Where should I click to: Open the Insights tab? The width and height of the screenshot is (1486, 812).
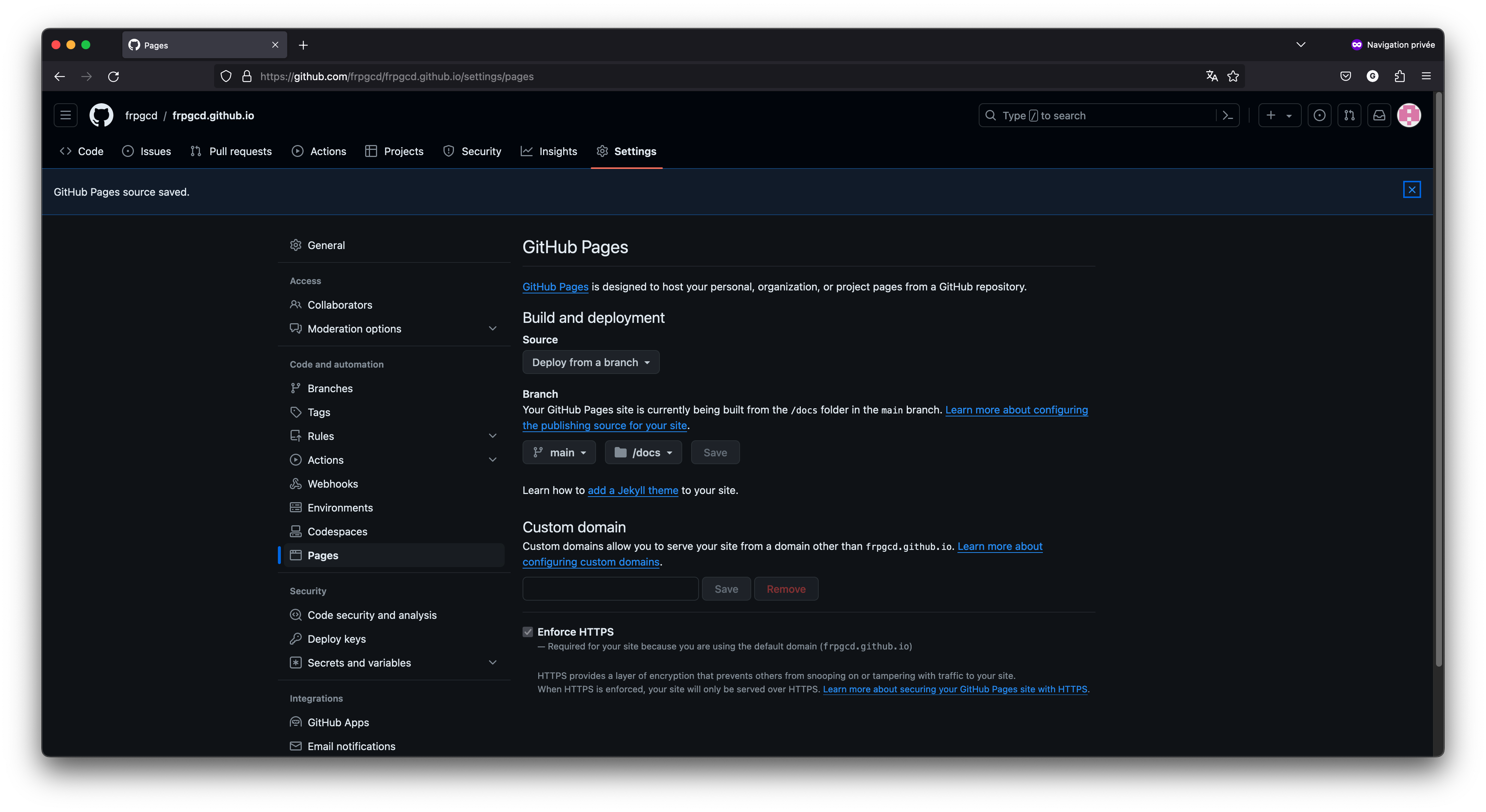[549, 151]
